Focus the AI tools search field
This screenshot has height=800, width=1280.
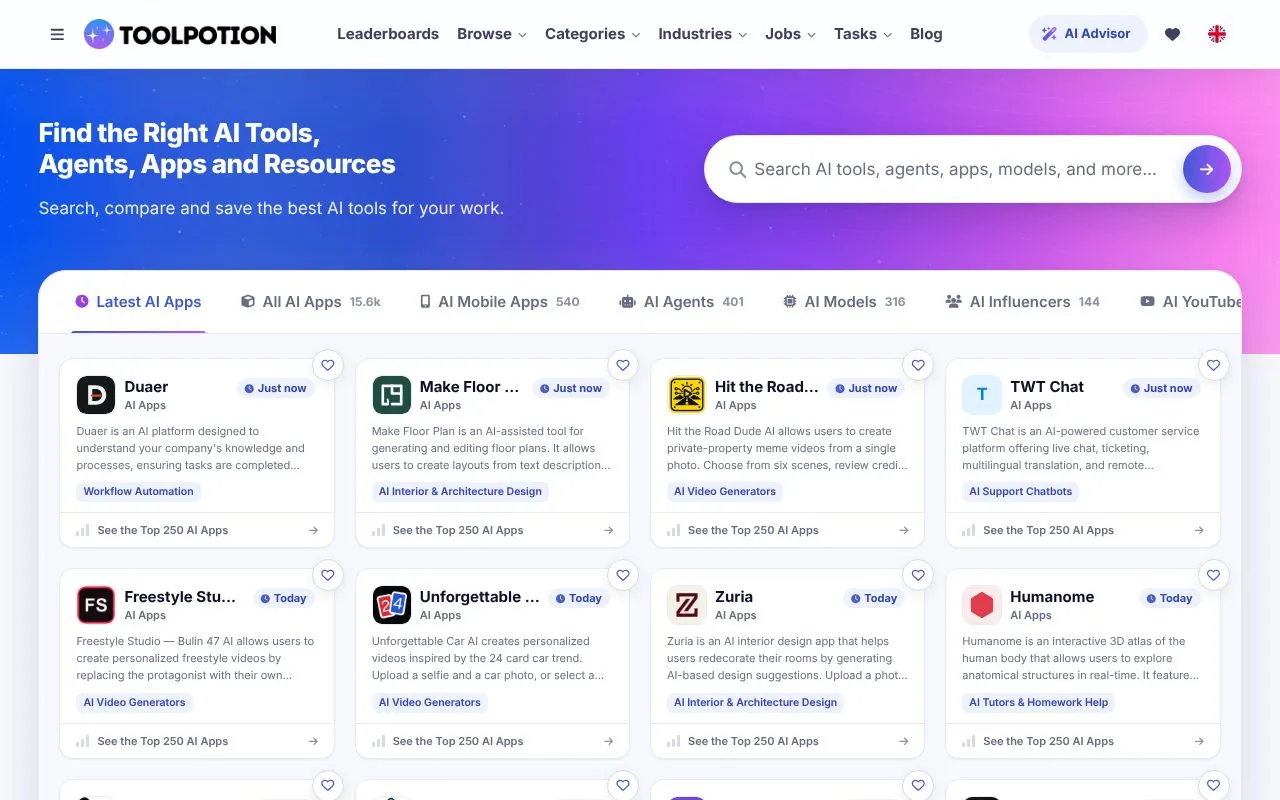tap(955, 169)
